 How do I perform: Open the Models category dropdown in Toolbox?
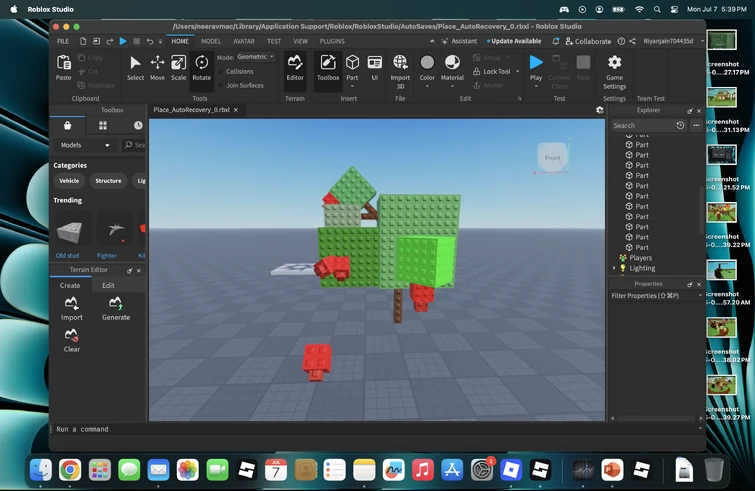pos(85,145)
